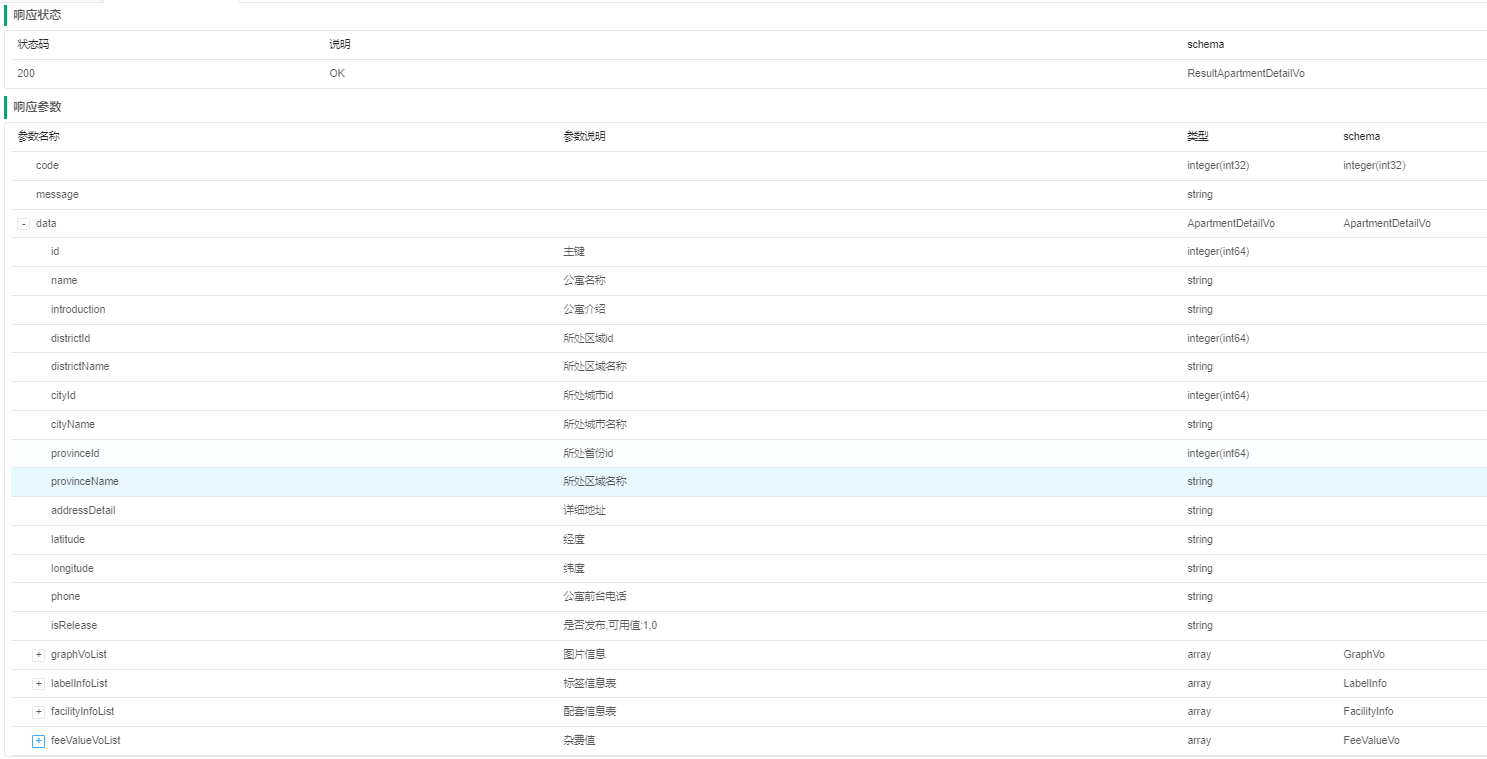The image size is (1487, 759).
Task: Select status code 200 cell
Action: point(26,74)
